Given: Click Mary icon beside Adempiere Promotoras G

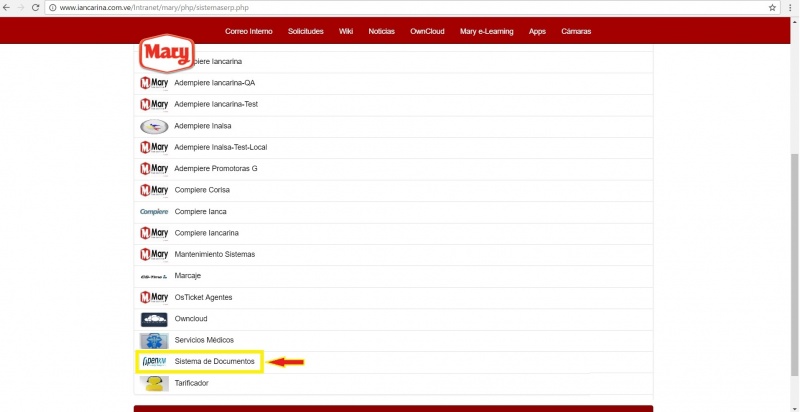Looking at the screenshot, I should tap(154, 168).
